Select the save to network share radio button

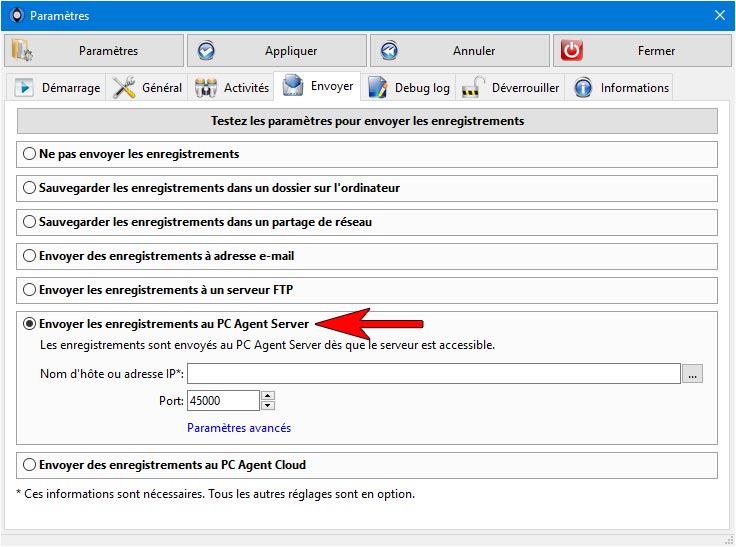(29, 222)
